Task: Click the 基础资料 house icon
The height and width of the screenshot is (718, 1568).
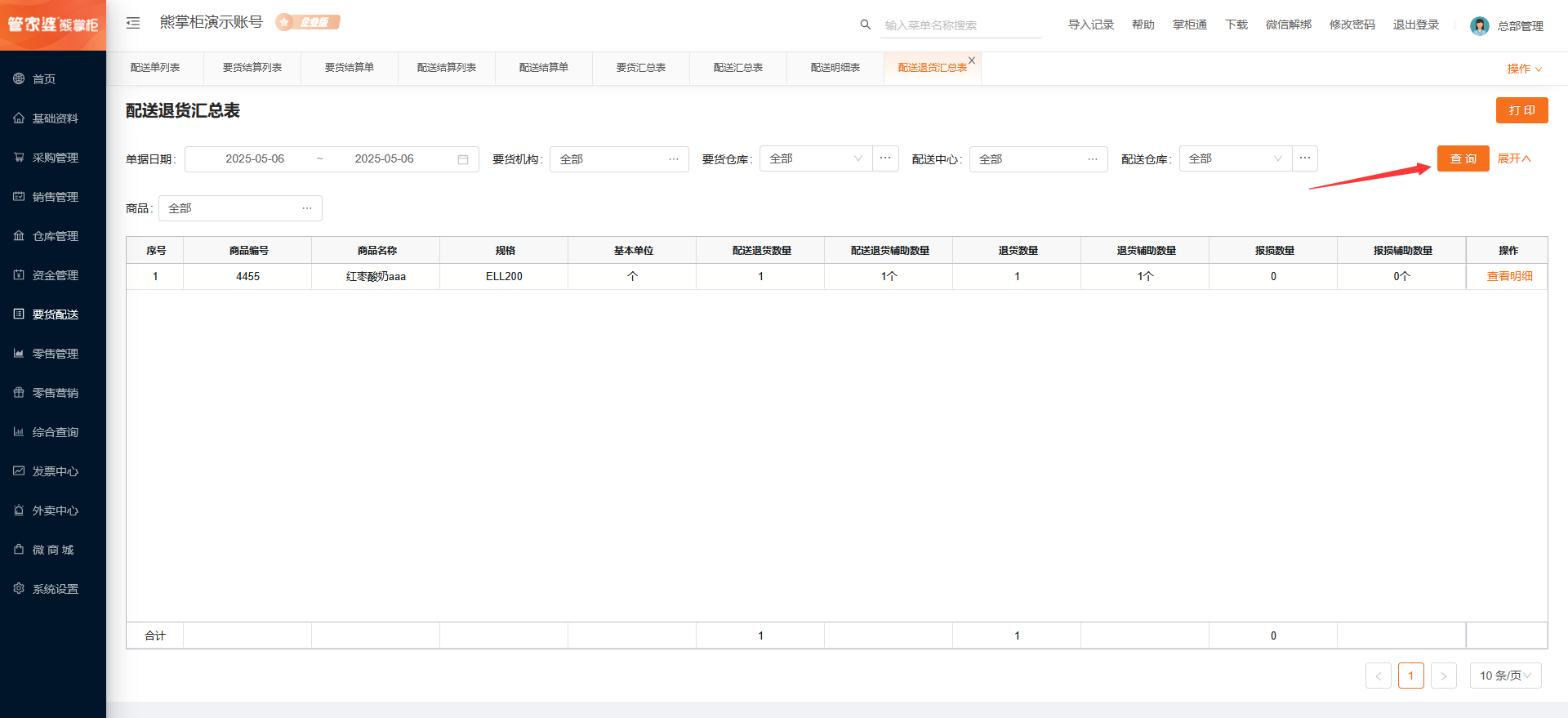Action: (x=19, y=118)
